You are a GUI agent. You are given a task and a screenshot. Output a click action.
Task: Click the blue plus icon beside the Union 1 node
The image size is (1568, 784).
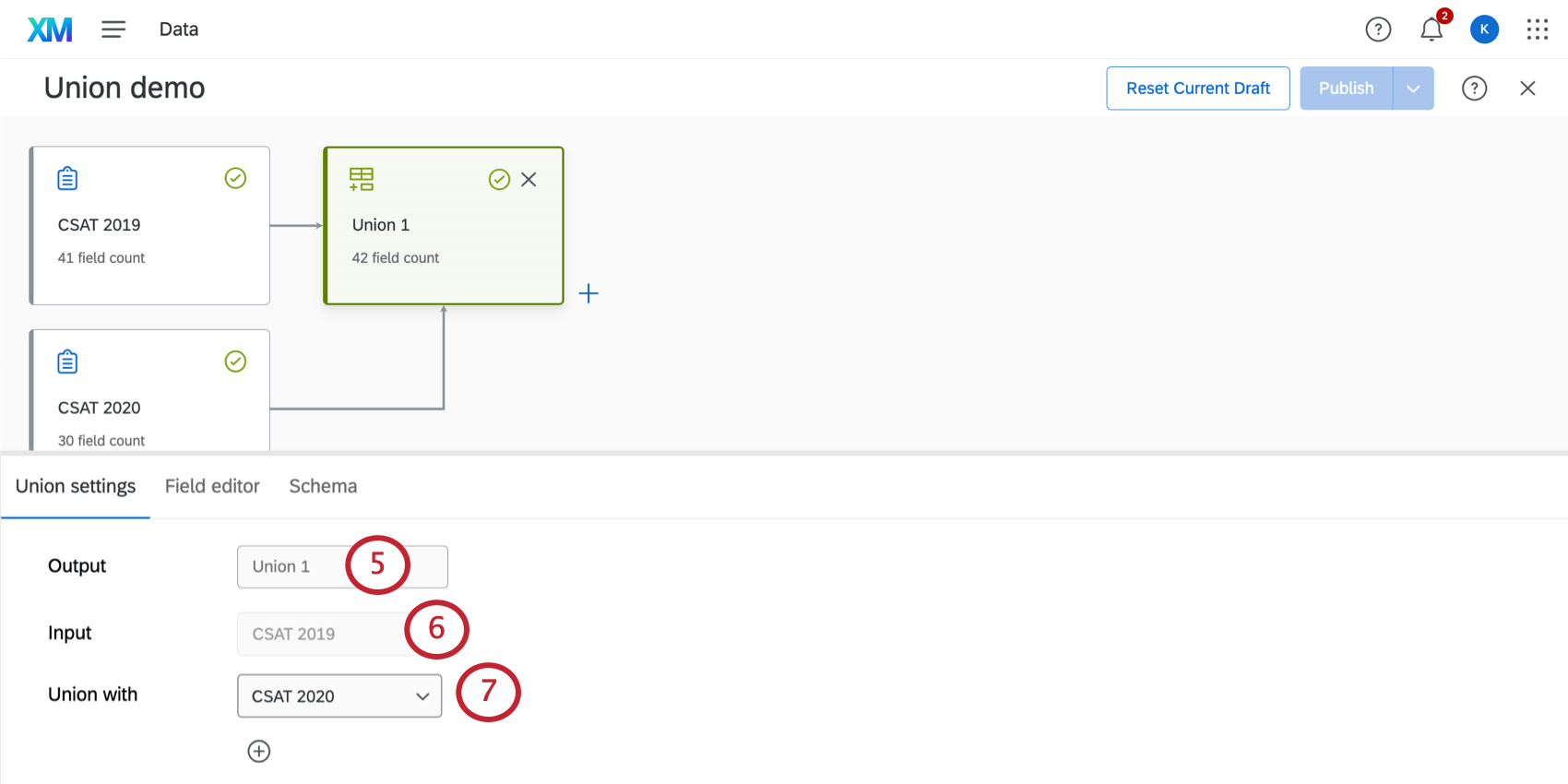(x=588, y=293)
